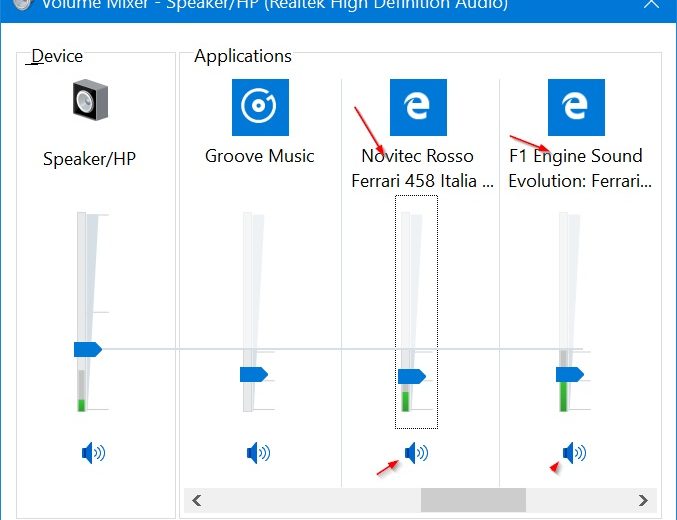Click the Edge icon above Novitec Rosso

tap(418, 107)
